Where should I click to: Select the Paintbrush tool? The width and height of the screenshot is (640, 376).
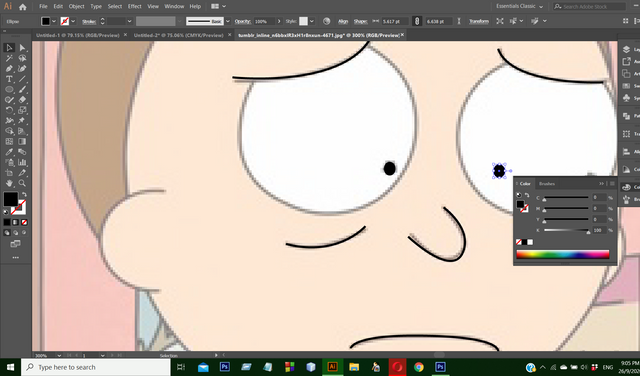[x=22, y=89]
